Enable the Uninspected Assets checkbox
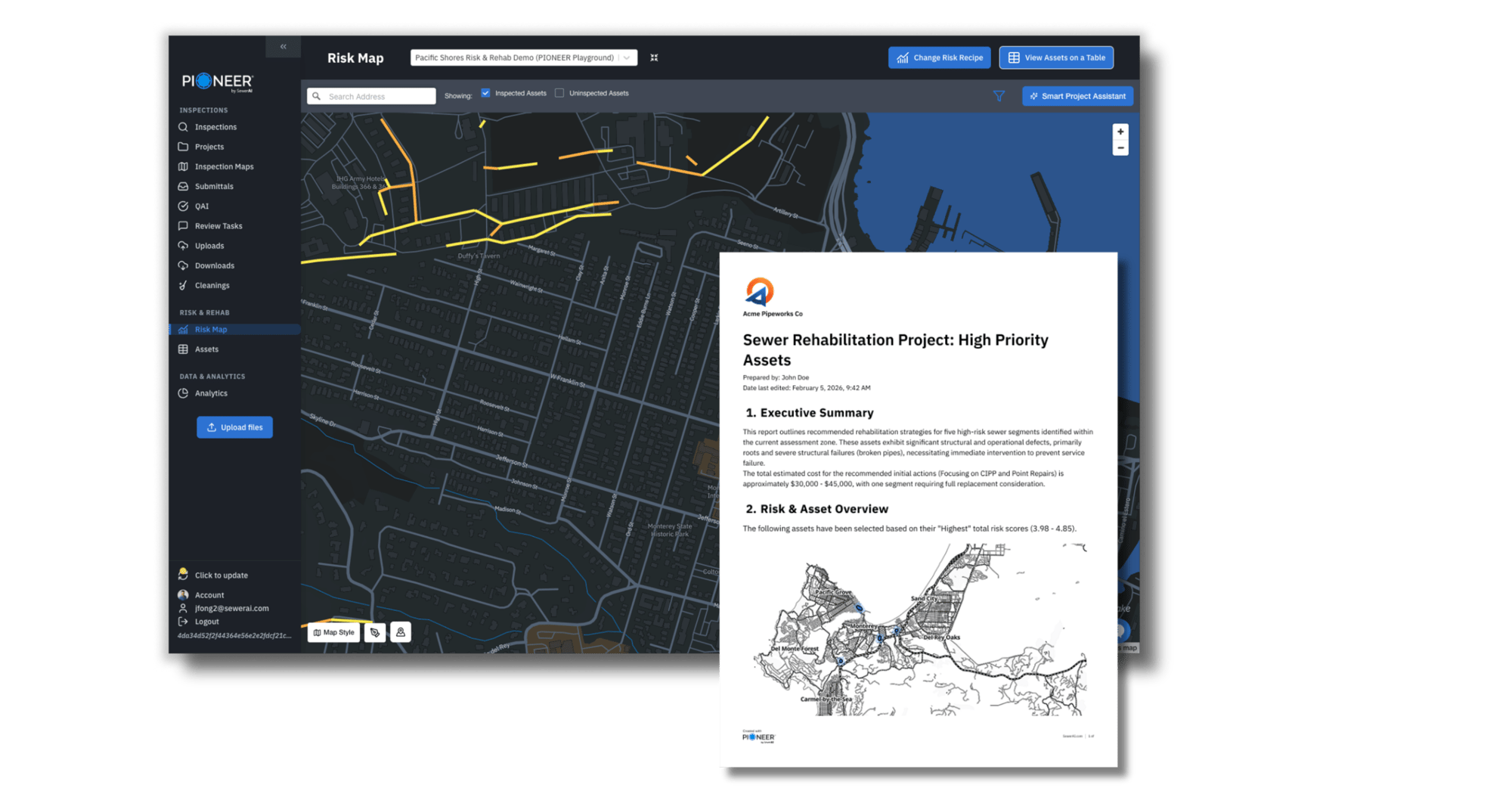 [559, 93]
